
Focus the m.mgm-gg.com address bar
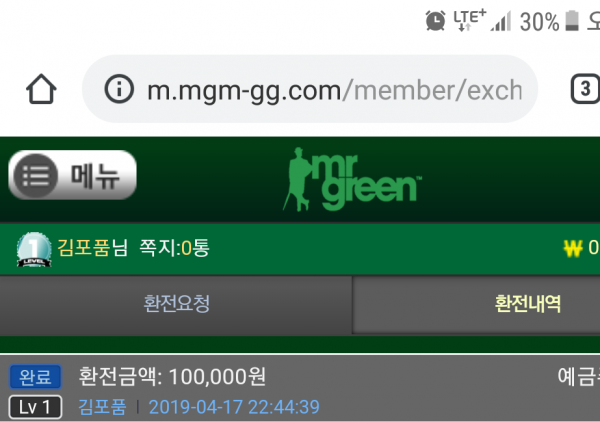pos(310,89)
